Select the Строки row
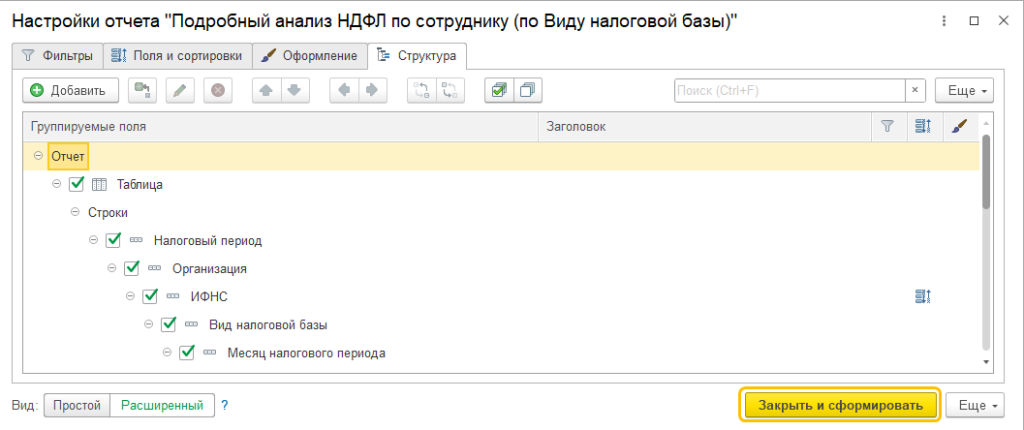1024x430 pixels. click(501, 212)
